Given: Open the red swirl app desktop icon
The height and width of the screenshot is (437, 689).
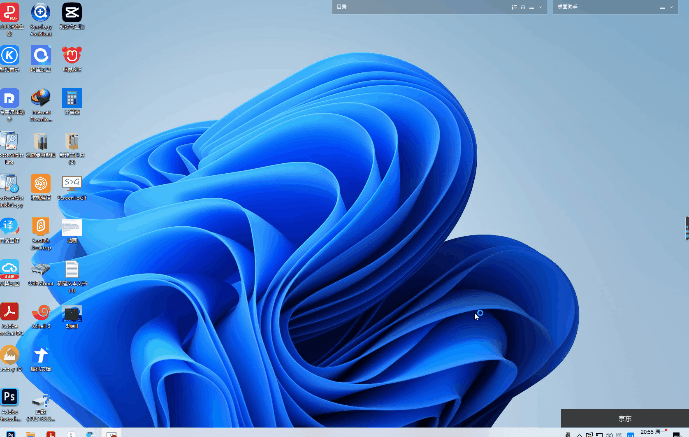Looking at the screenshot, I should (x=41, y=311).
